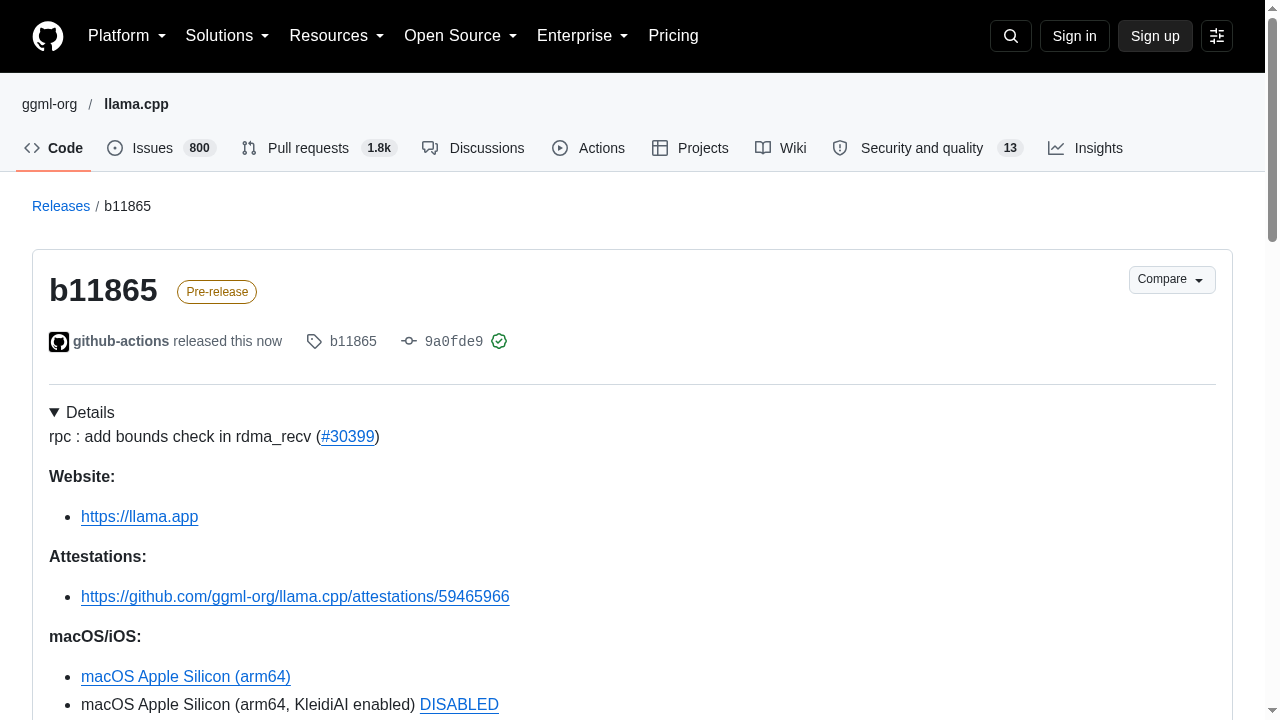Screen dimensions: 1280x720
Task: Open the green verified checkmark status
Action: pos(499,341)
